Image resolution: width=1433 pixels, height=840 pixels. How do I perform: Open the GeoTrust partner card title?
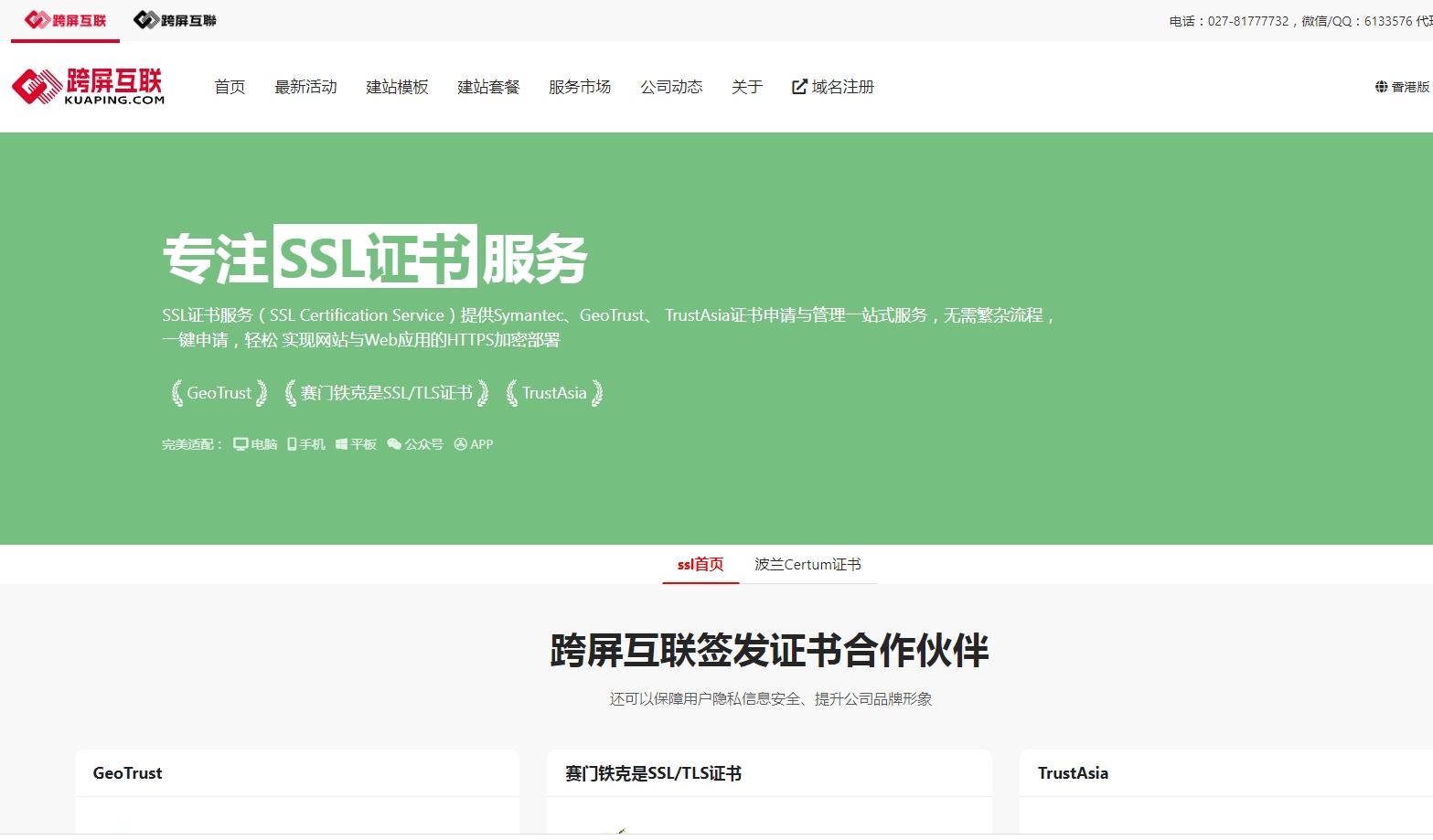tap(127, 773)
